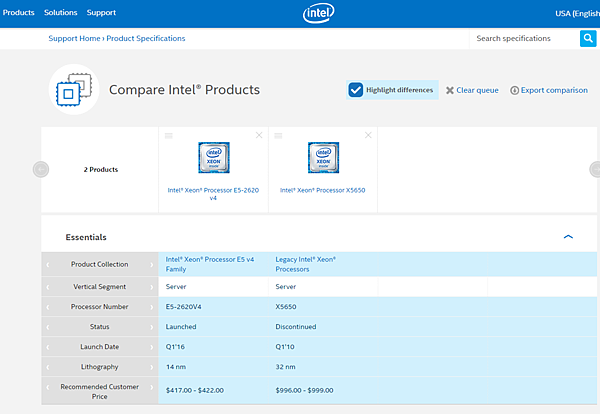The height and width of the screenshot is (414, 600).
Task: Open the Solutions menu
Action: (x=61, y=13)
